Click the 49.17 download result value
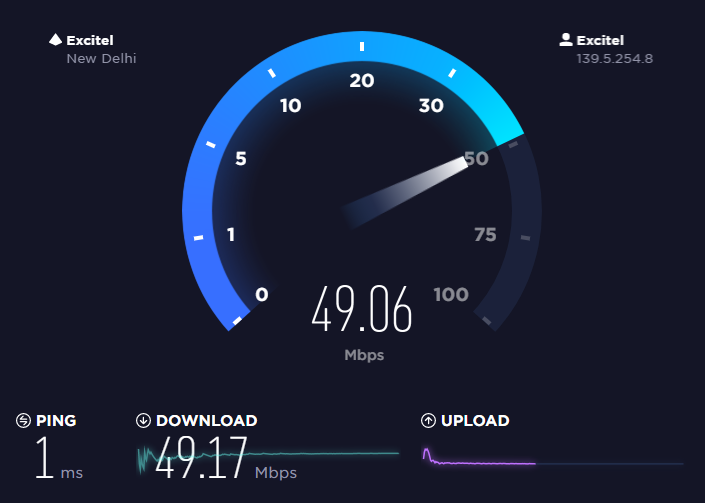705x503 pixels. pyautogui.click(x=201, y=458)
